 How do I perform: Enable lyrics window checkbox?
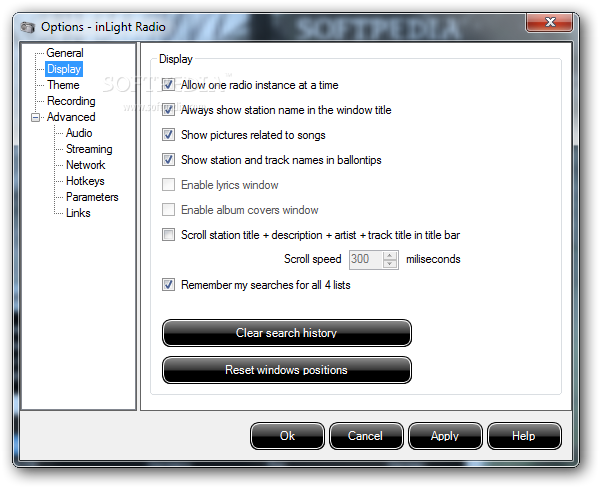click(x=168, y=184)
